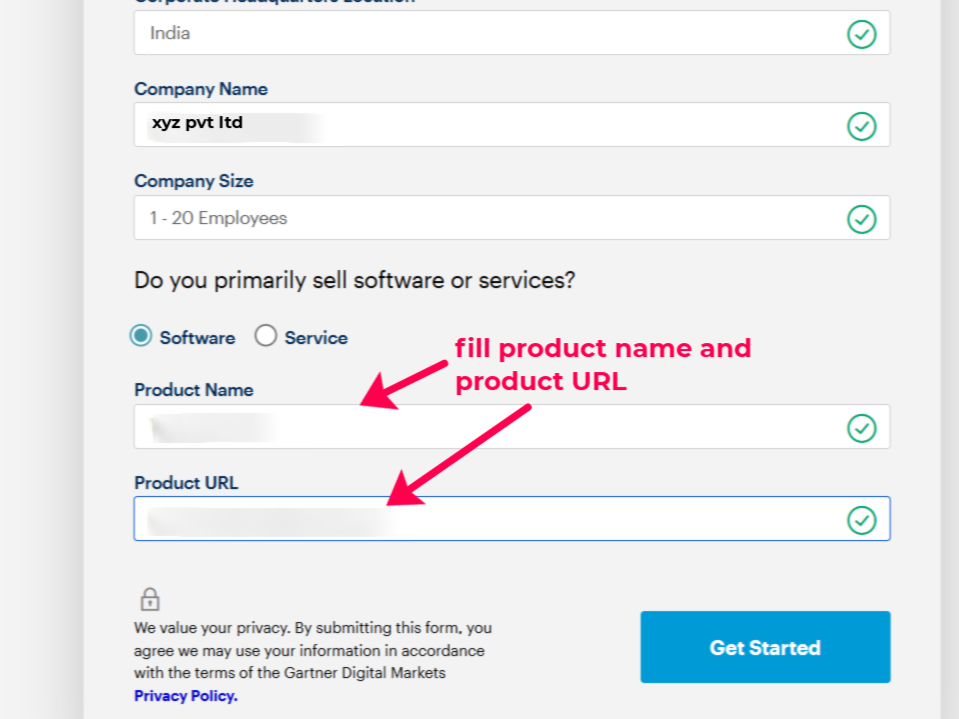Click the checkmark icon in India field
The image size is (959, 719).
[862, 34]
